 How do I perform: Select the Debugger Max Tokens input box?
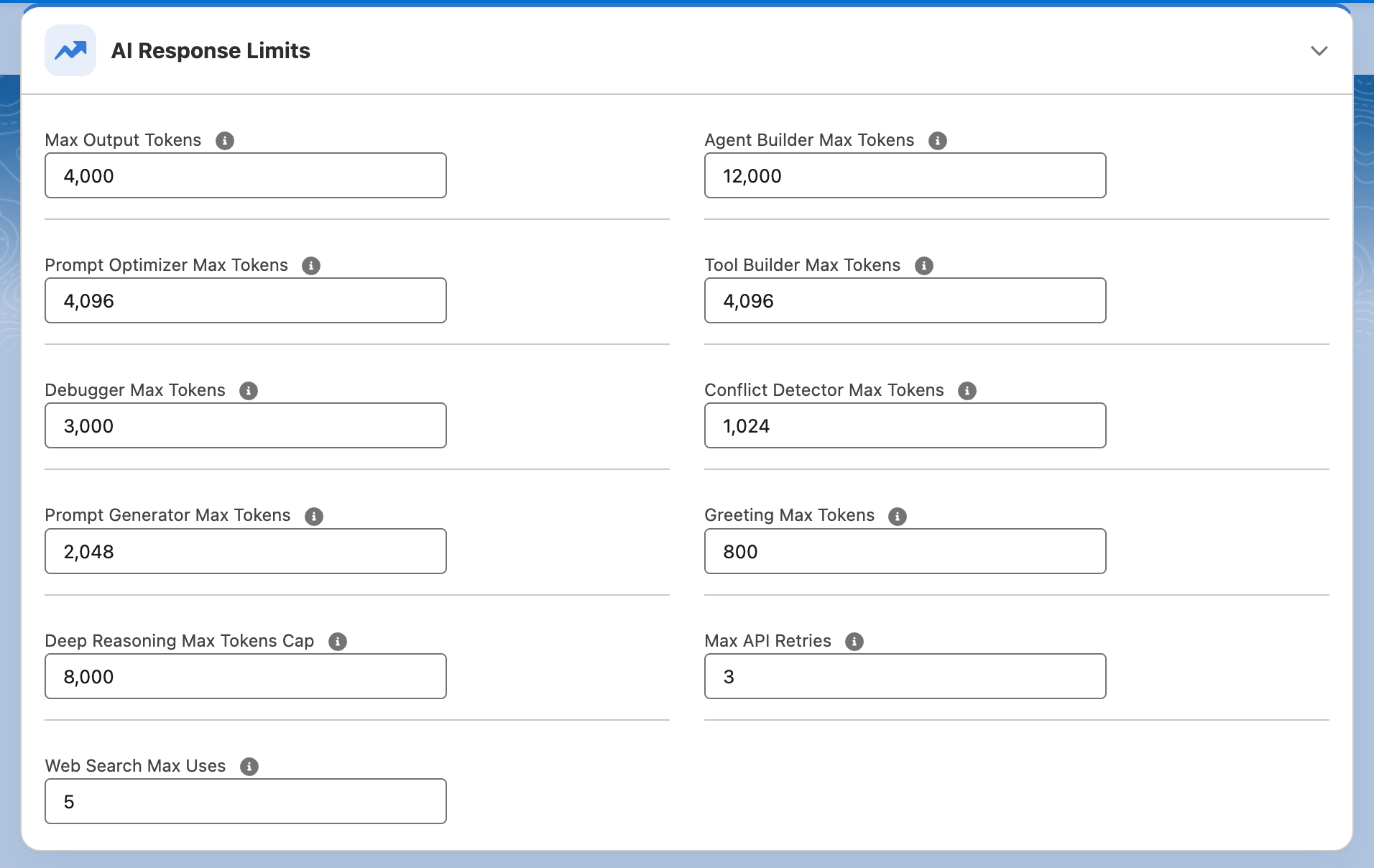tap(246, 426)
